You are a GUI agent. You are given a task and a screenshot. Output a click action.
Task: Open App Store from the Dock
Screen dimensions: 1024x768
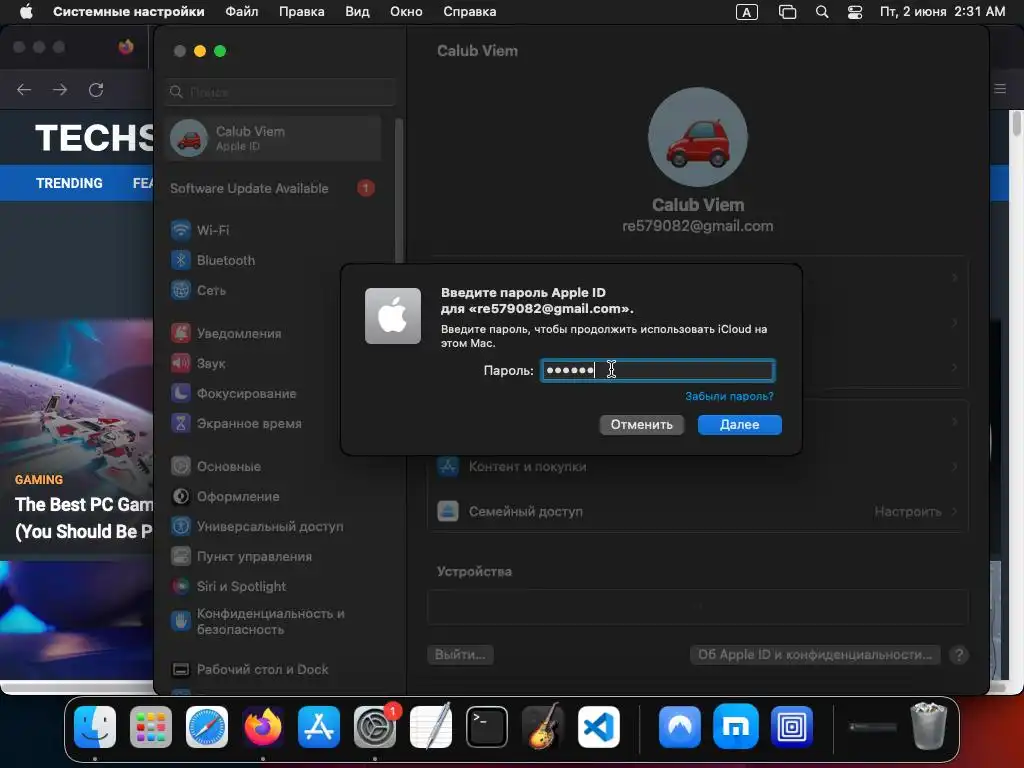319,726
